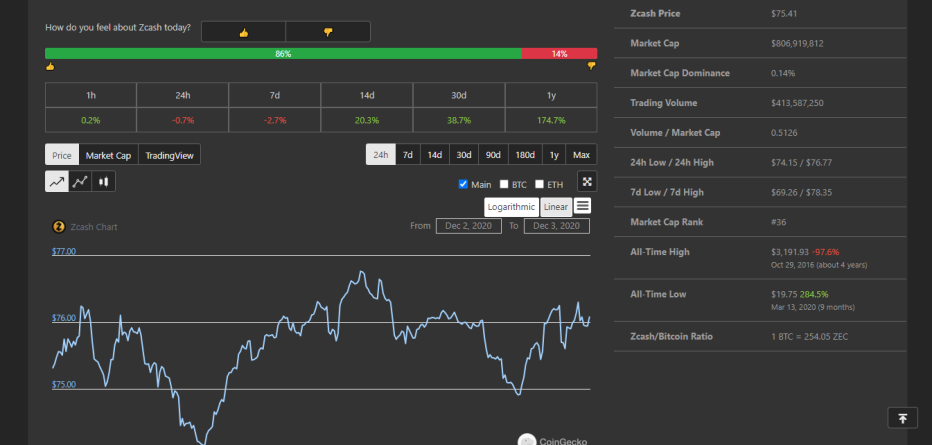Switch to the Market Cap tab

[x=108, y=155]
